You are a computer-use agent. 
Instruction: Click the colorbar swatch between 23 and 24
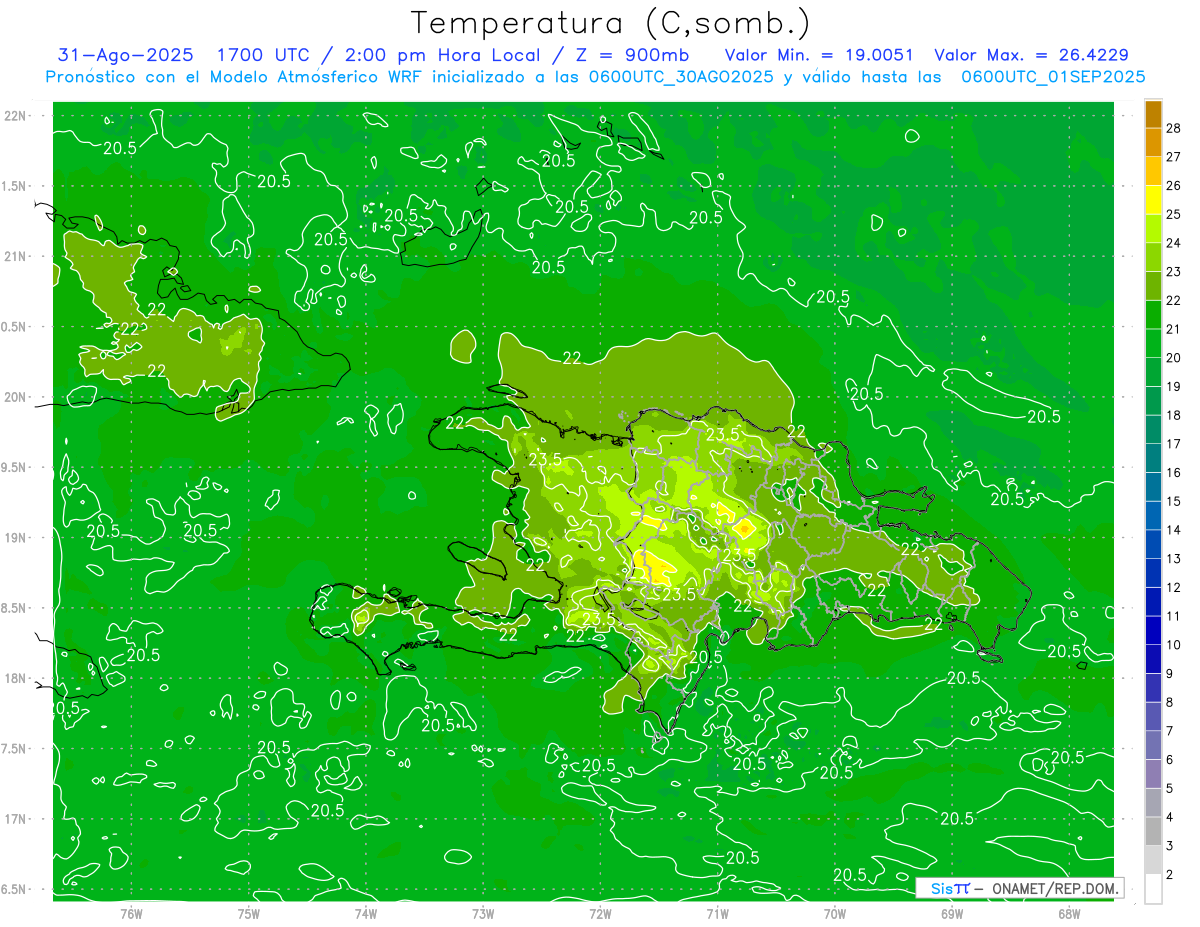pyautogui.click(x=1153, y=257)
